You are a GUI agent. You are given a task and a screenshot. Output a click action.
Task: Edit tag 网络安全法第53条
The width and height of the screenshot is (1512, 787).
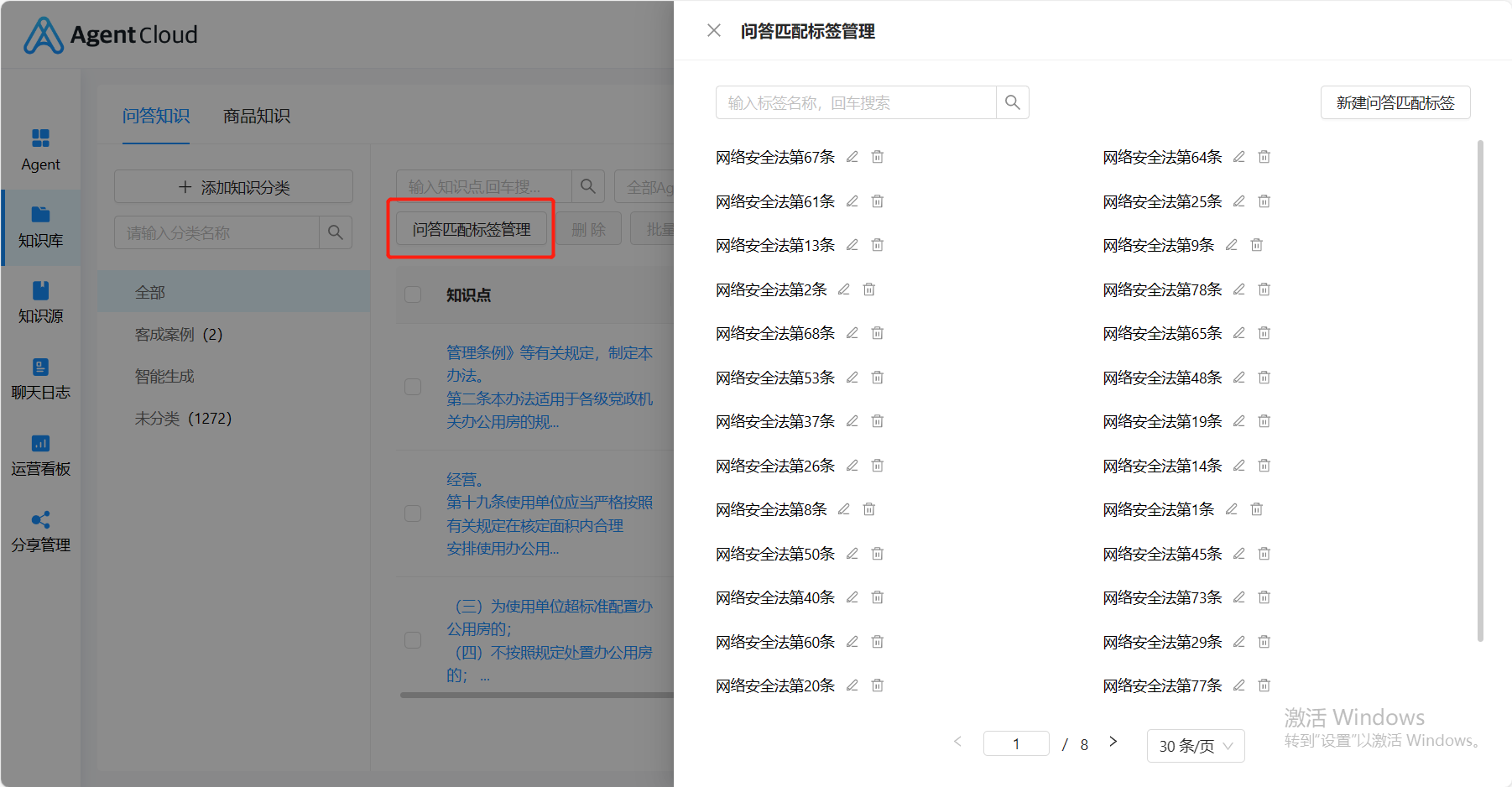[x=852, y=378]
